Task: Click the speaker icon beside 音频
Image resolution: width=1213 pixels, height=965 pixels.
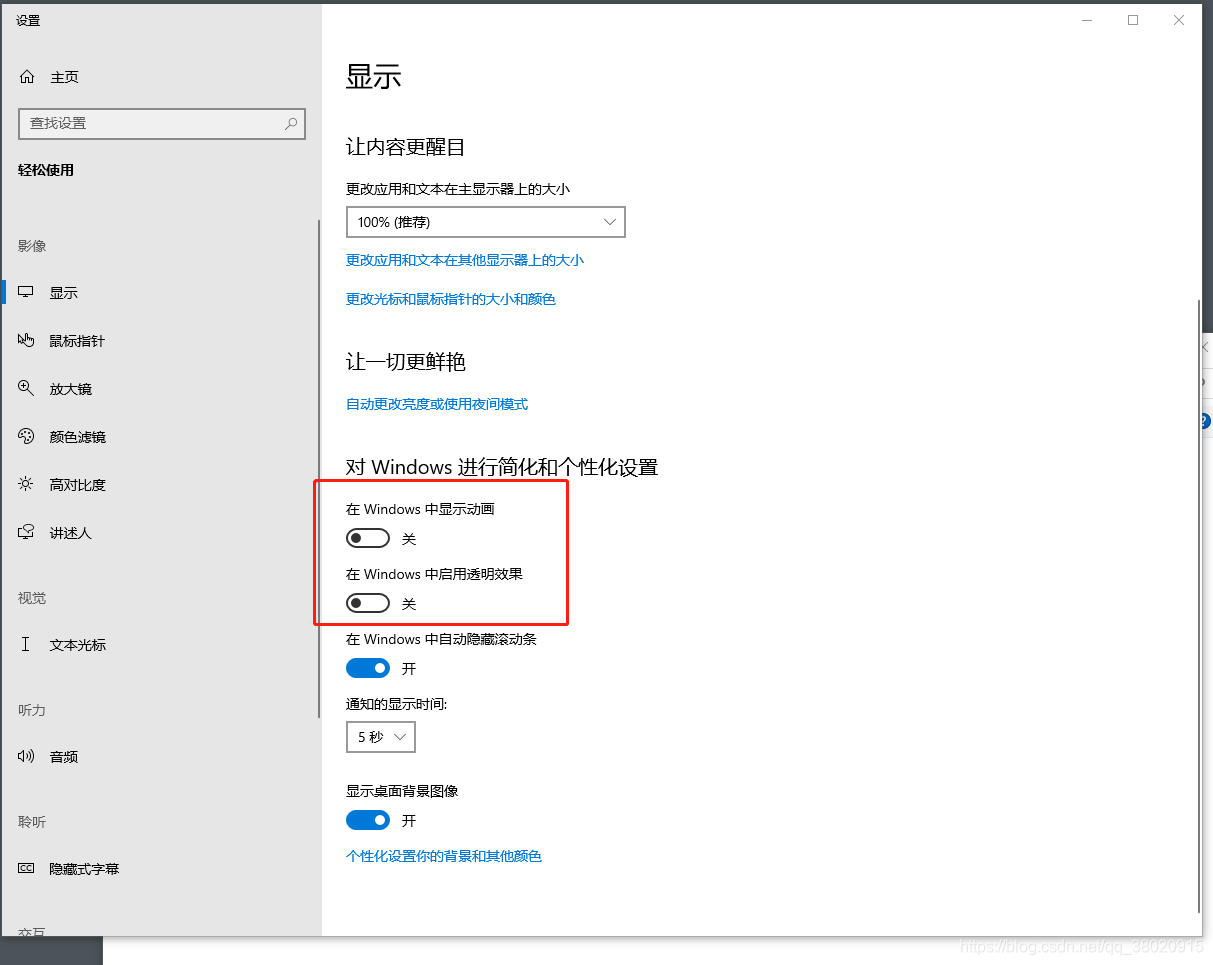Action: pyautogui.click(x=26, y=757)
